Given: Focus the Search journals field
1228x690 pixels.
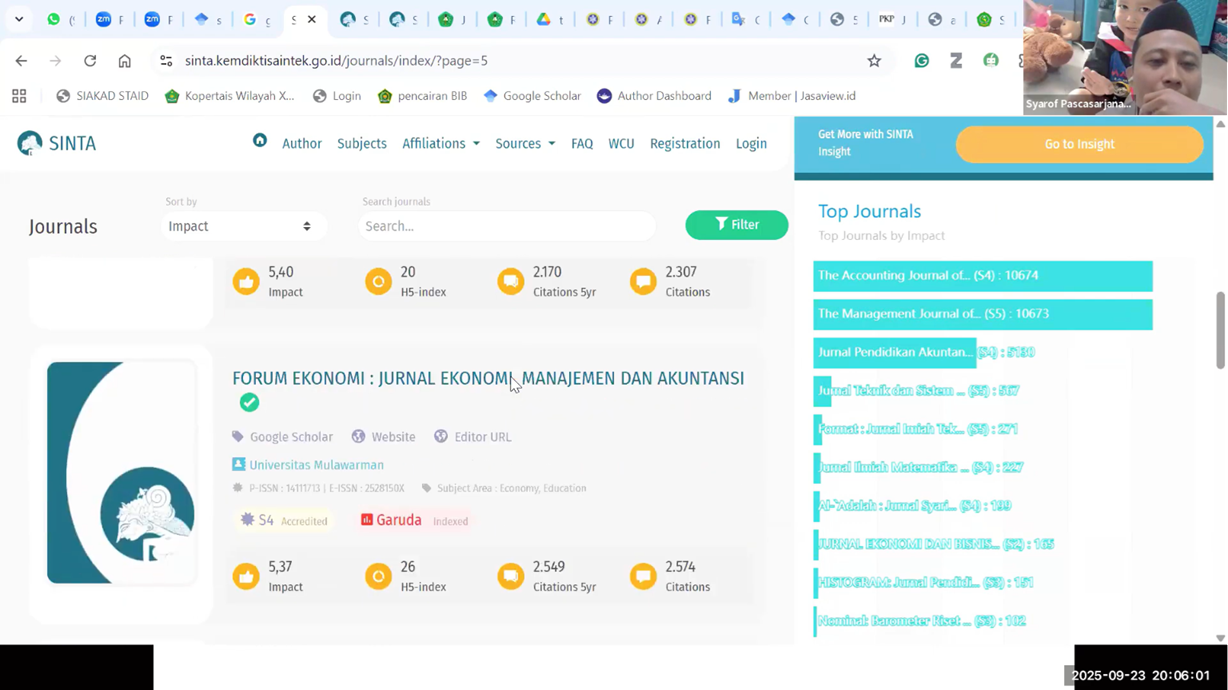Looking at the screenshot, I should click(507, 226).
